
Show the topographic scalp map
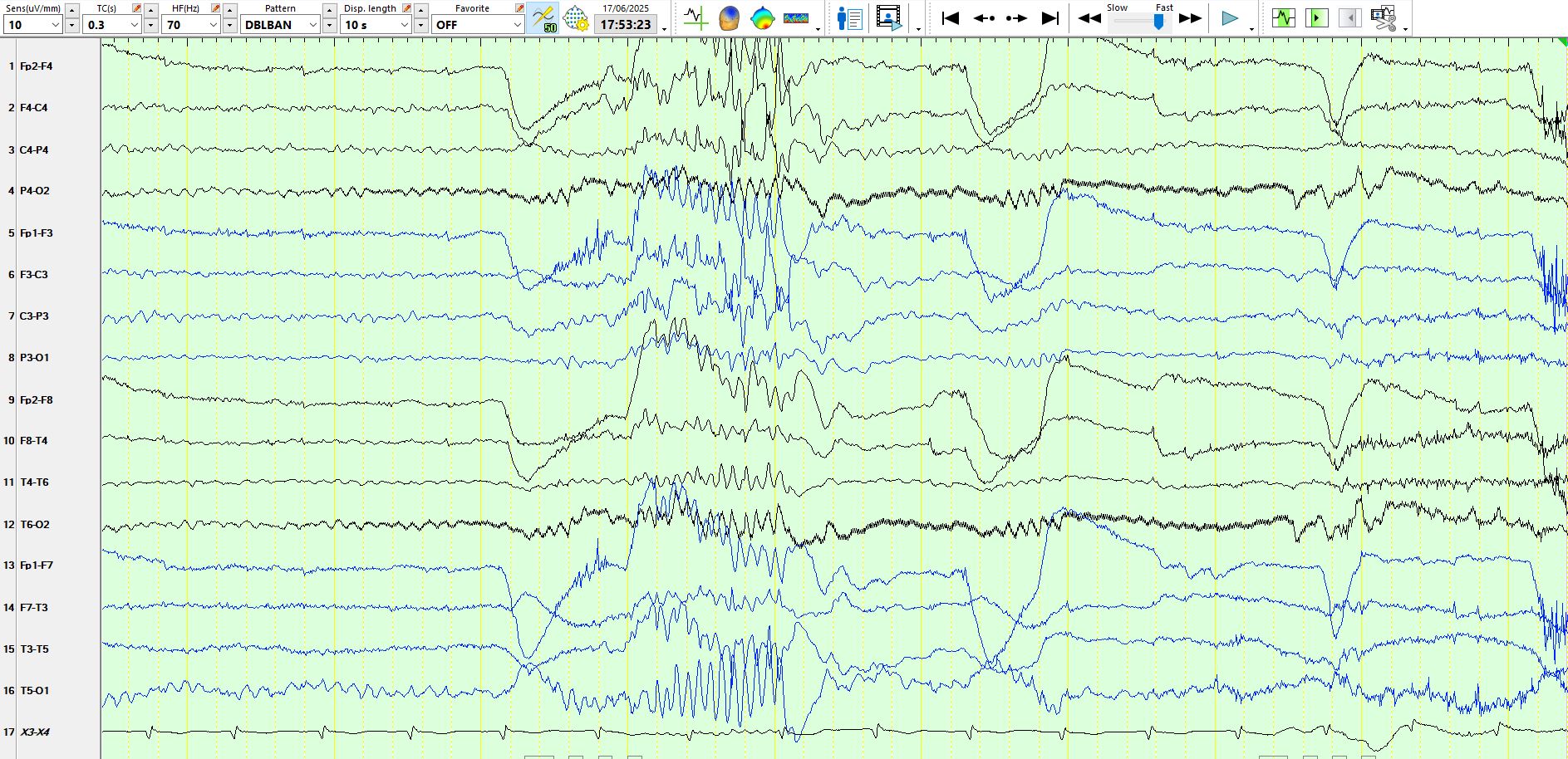pos(762,18)
